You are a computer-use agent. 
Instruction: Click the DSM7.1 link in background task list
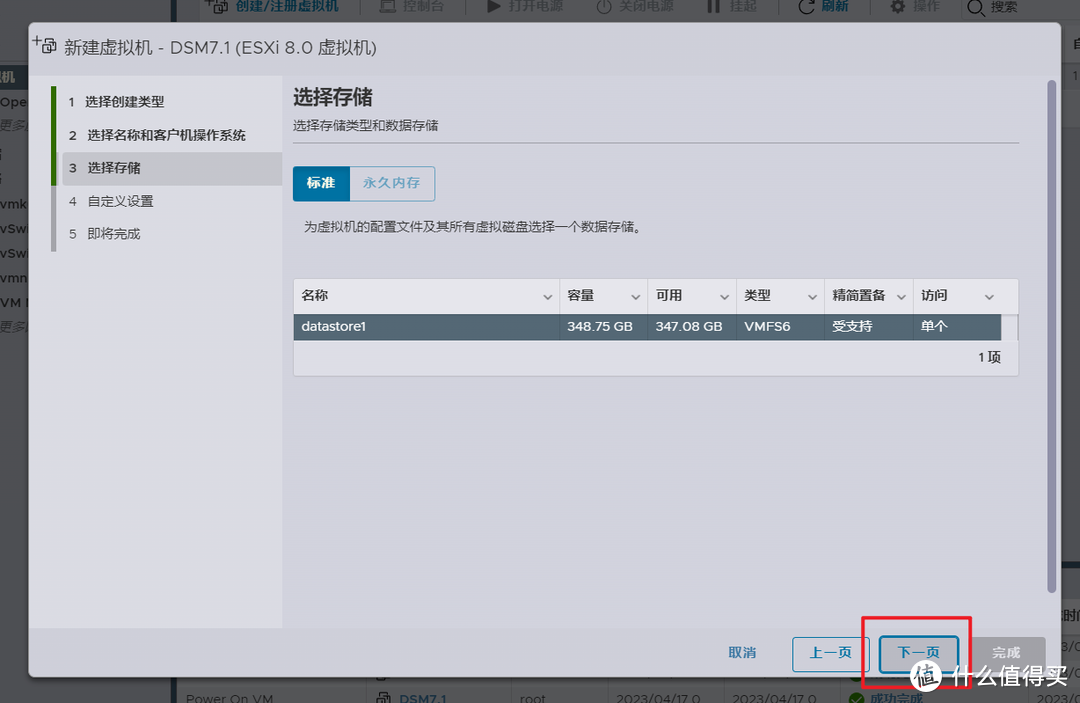click(423, 697)
